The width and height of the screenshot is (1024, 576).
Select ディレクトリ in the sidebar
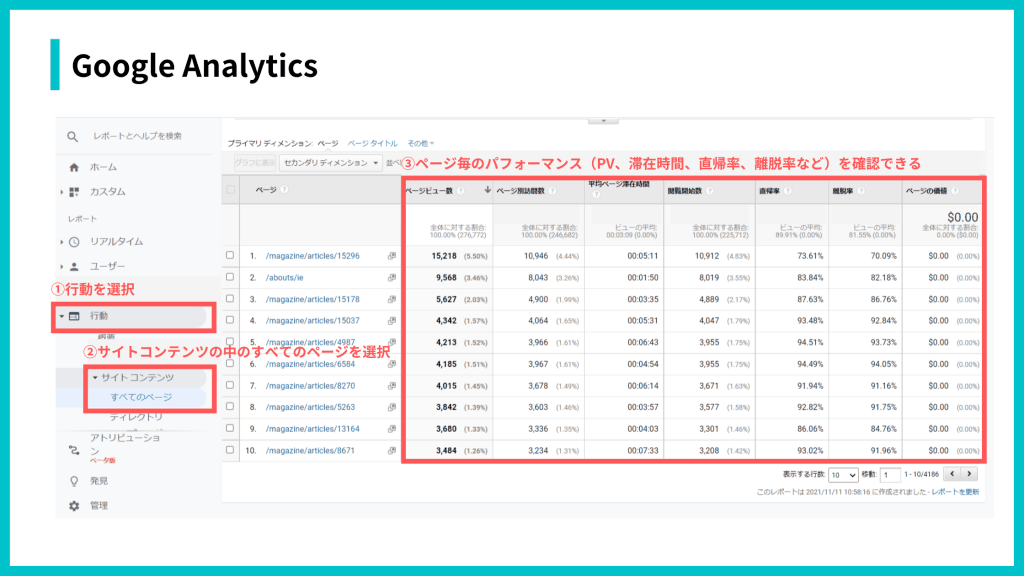coord(136,417)
